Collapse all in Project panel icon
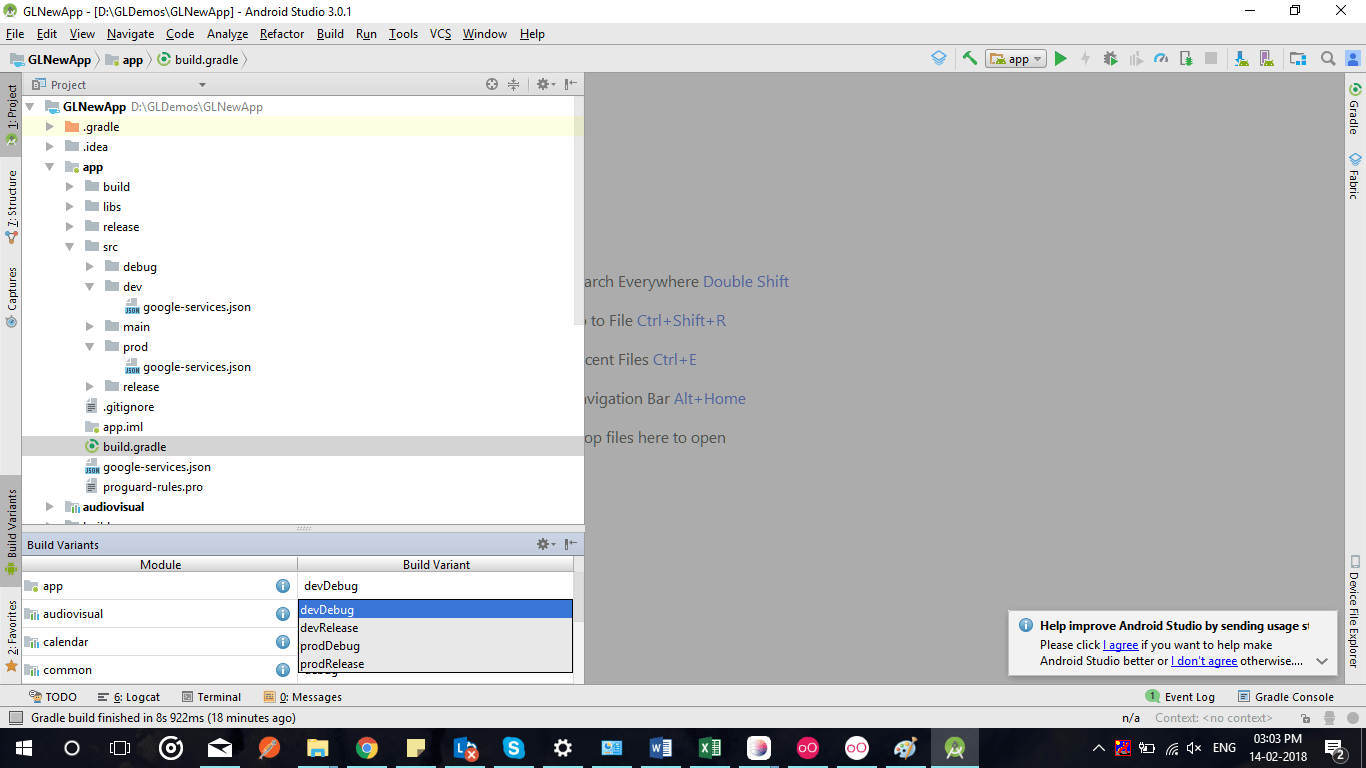 pos(513,84)
